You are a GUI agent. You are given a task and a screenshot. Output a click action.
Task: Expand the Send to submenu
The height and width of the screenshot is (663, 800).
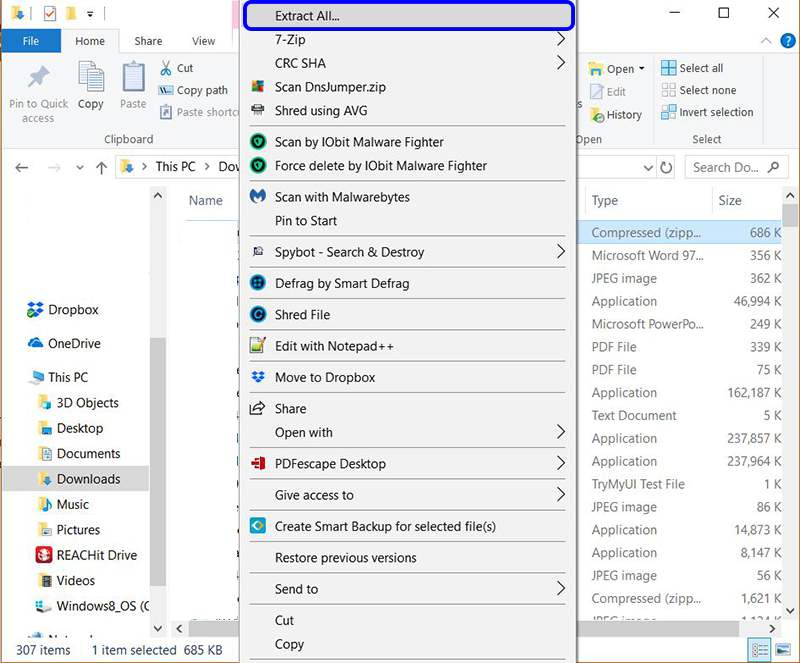(x=561, y=589)
